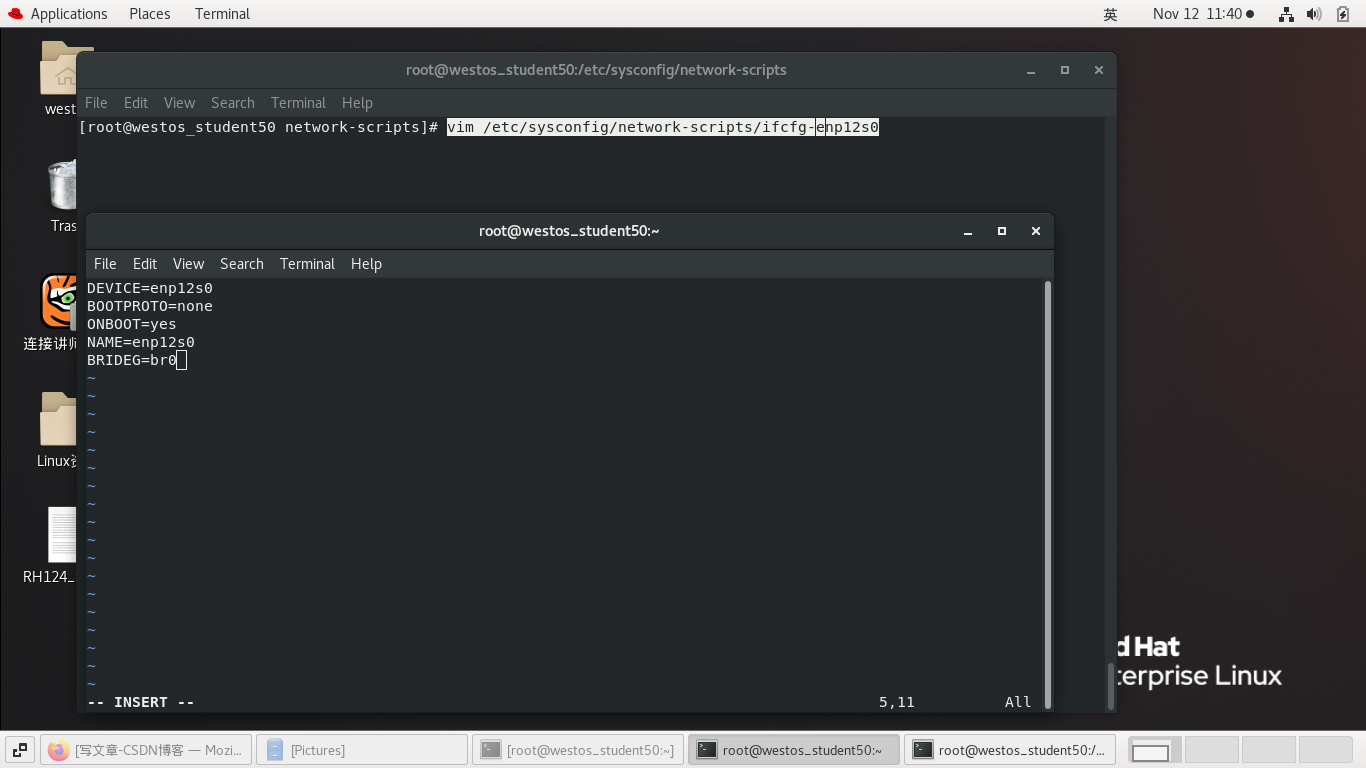The height and width of the screenshot is (768, 1366).
Task: Open the Help menu of the inner terminal
Action: coord(366,263)
